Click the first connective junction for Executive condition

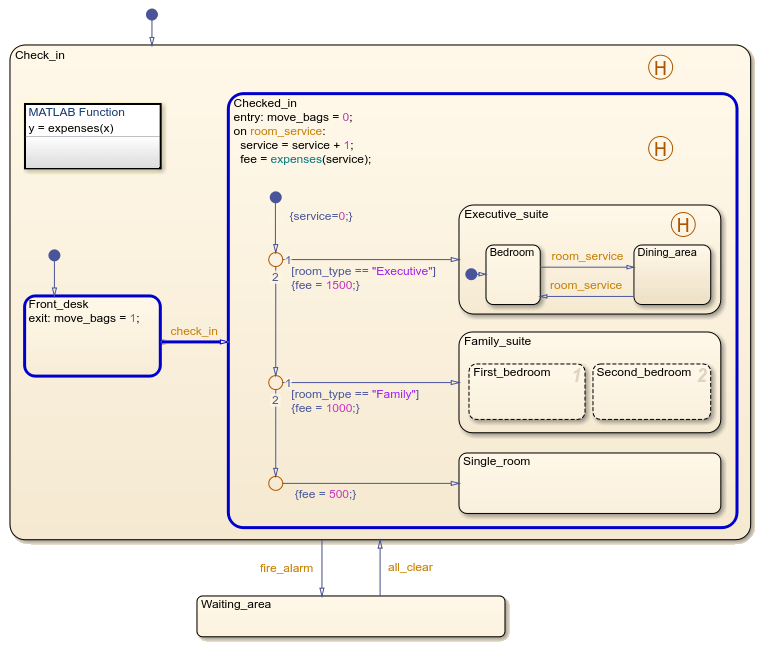276,260
